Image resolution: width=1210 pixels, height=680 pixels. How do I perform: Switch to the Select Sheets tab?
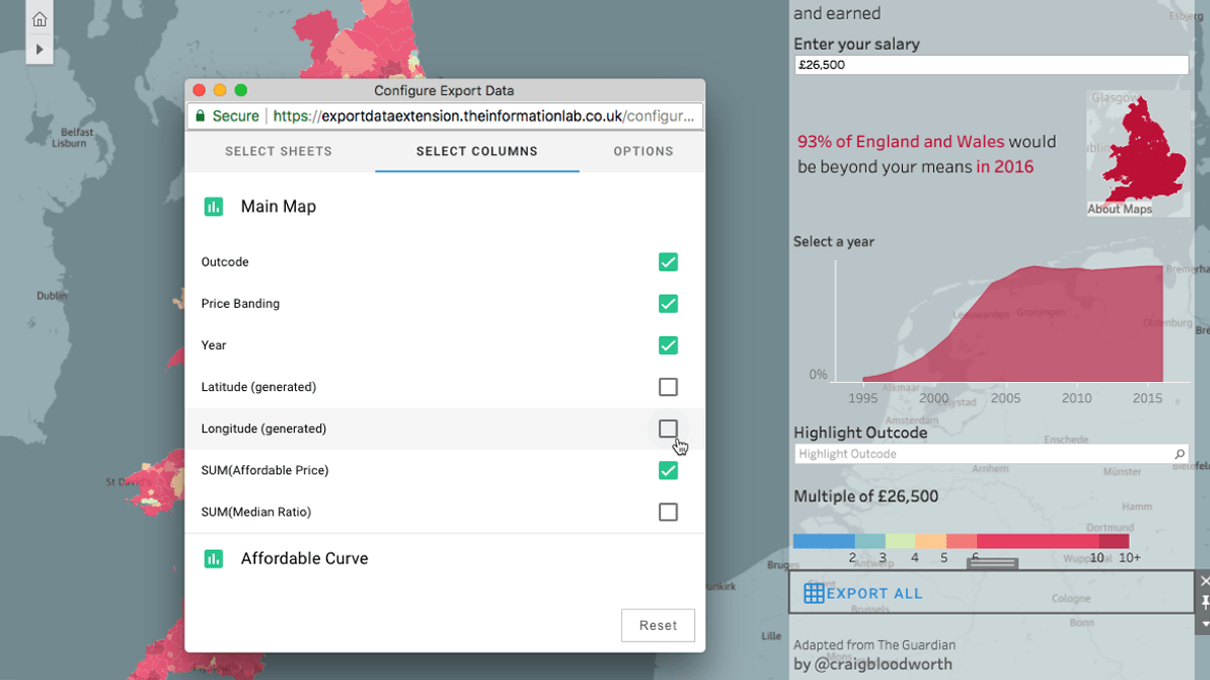click(278, 152)
